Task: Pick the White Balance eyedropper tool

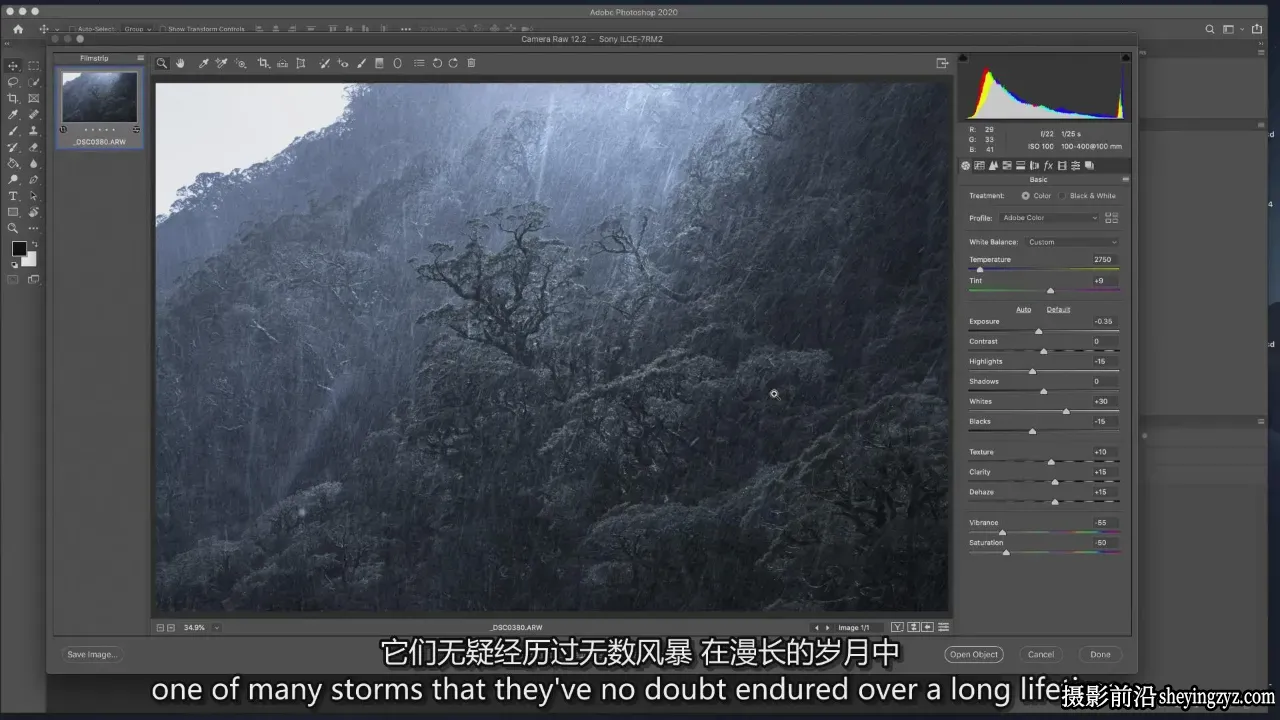Action: pyautogui.click(x=203, y=63)
